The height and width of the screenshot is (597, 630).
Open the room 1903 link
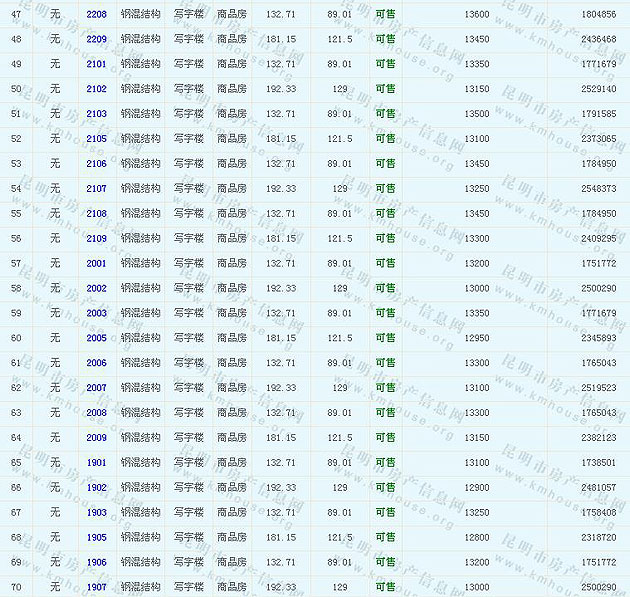[x=97, y=512]
